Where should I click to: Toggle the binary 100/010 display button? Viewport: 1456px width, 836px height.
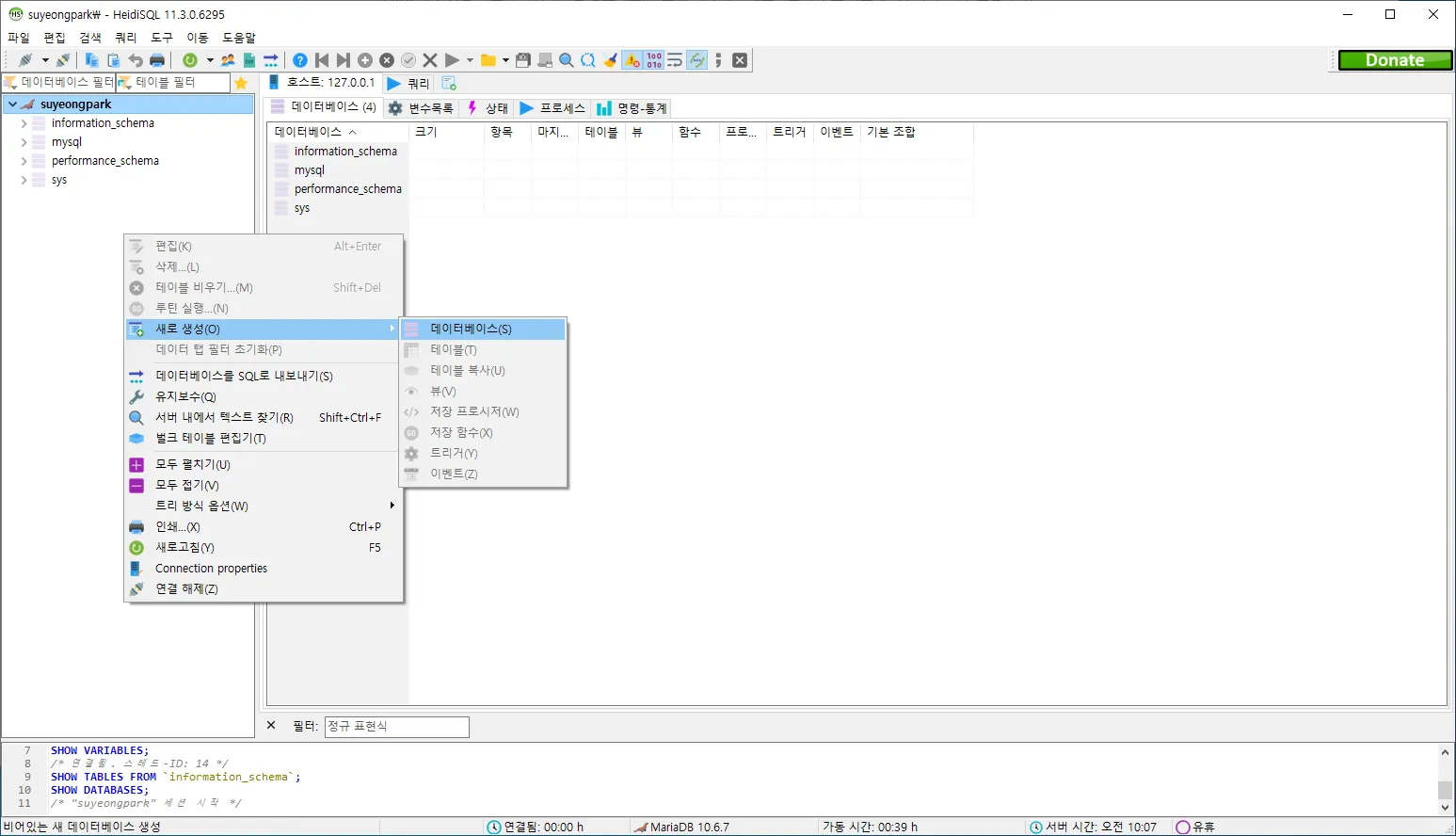[x=654, y=60]
